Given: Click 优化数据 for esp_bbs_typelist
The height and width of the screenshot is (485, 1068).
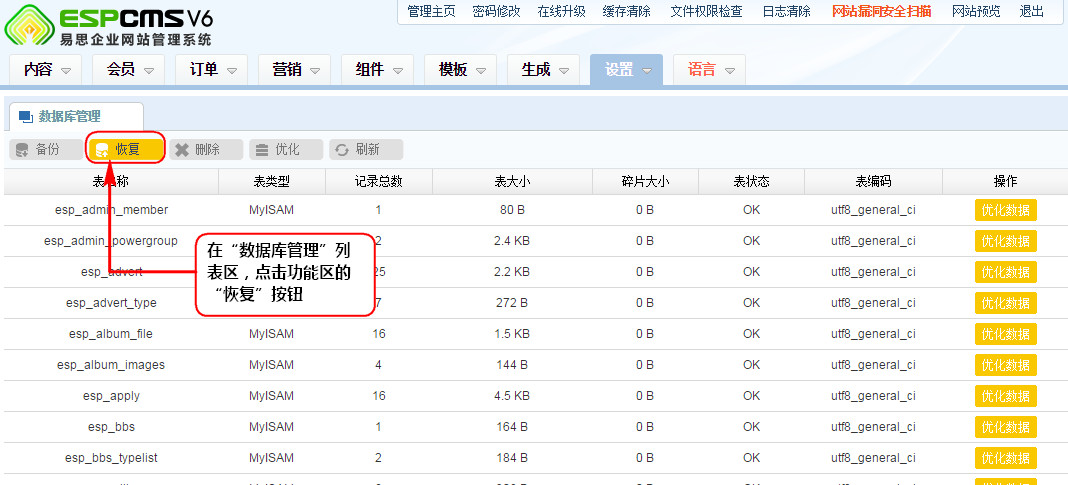Looking at the screenshot, I should pyautogui.click(x=1005, y=458).
